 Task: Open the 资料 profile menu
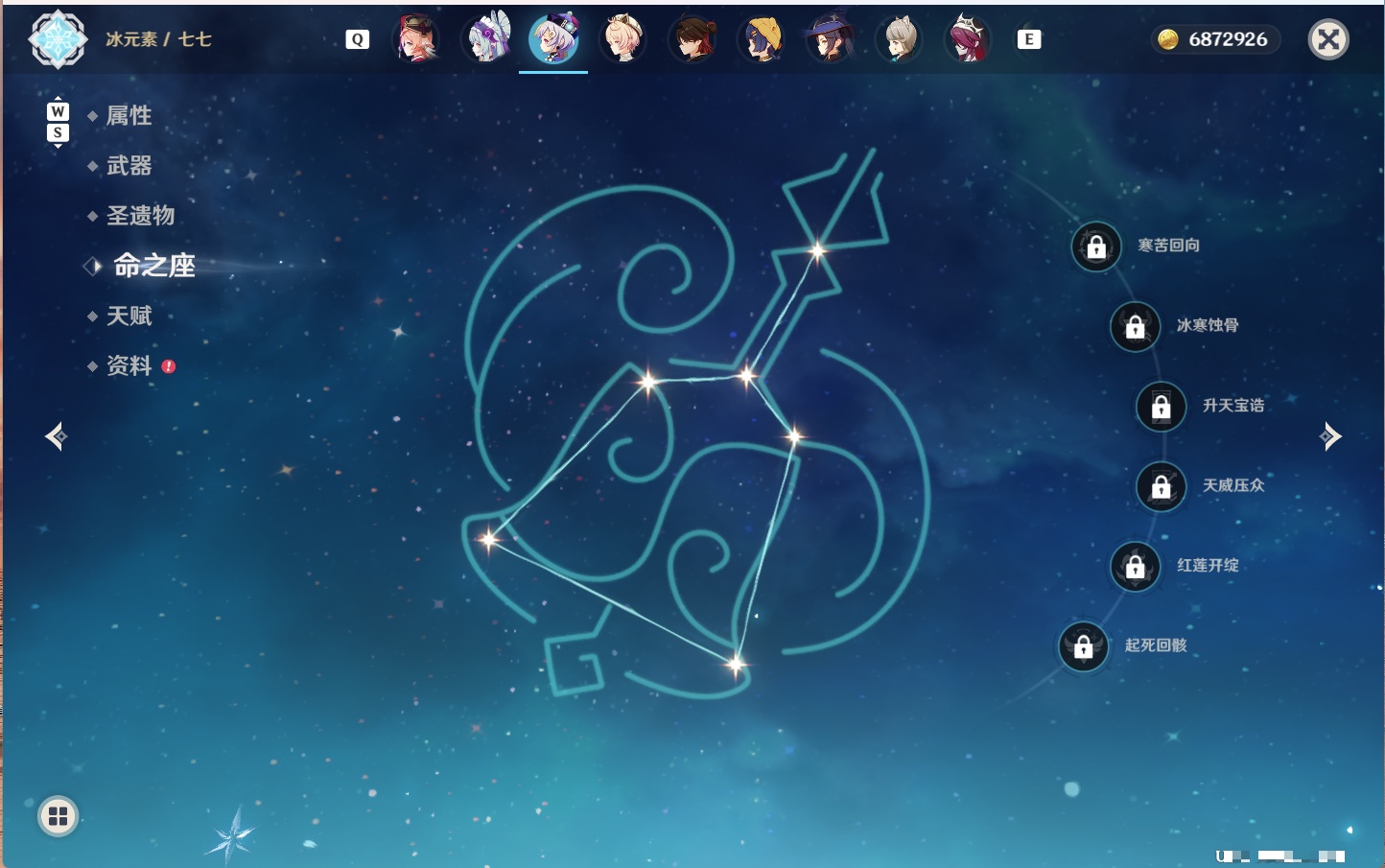[129, 365]
